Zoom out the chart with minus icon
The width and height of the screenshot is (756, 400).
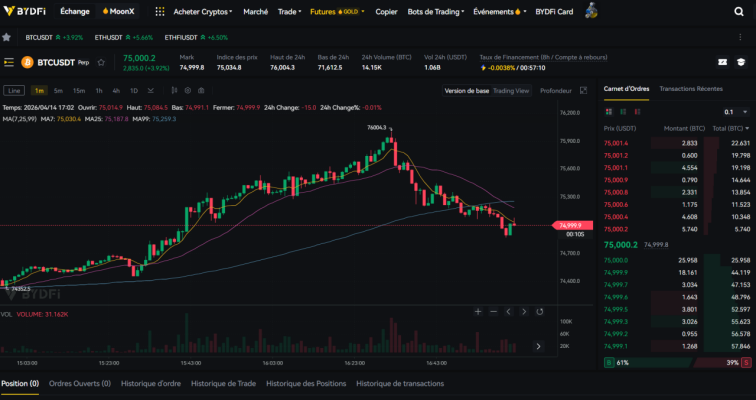tap(493, 312)
